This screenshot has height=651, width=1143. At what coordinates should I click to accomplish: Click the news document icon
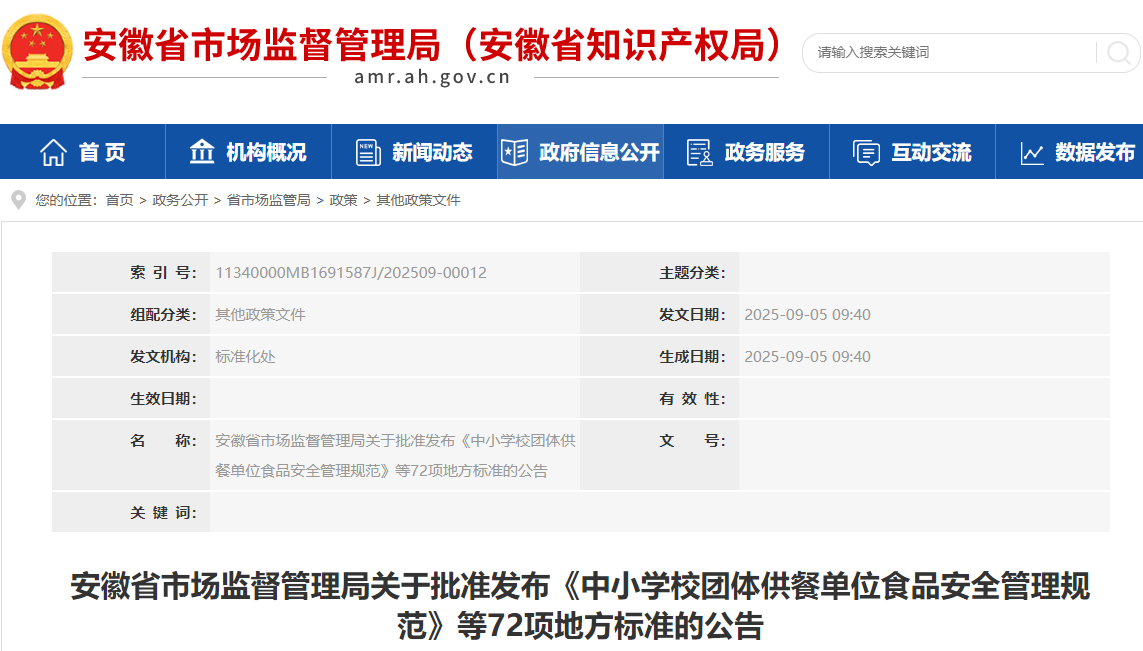coord(367,152)
